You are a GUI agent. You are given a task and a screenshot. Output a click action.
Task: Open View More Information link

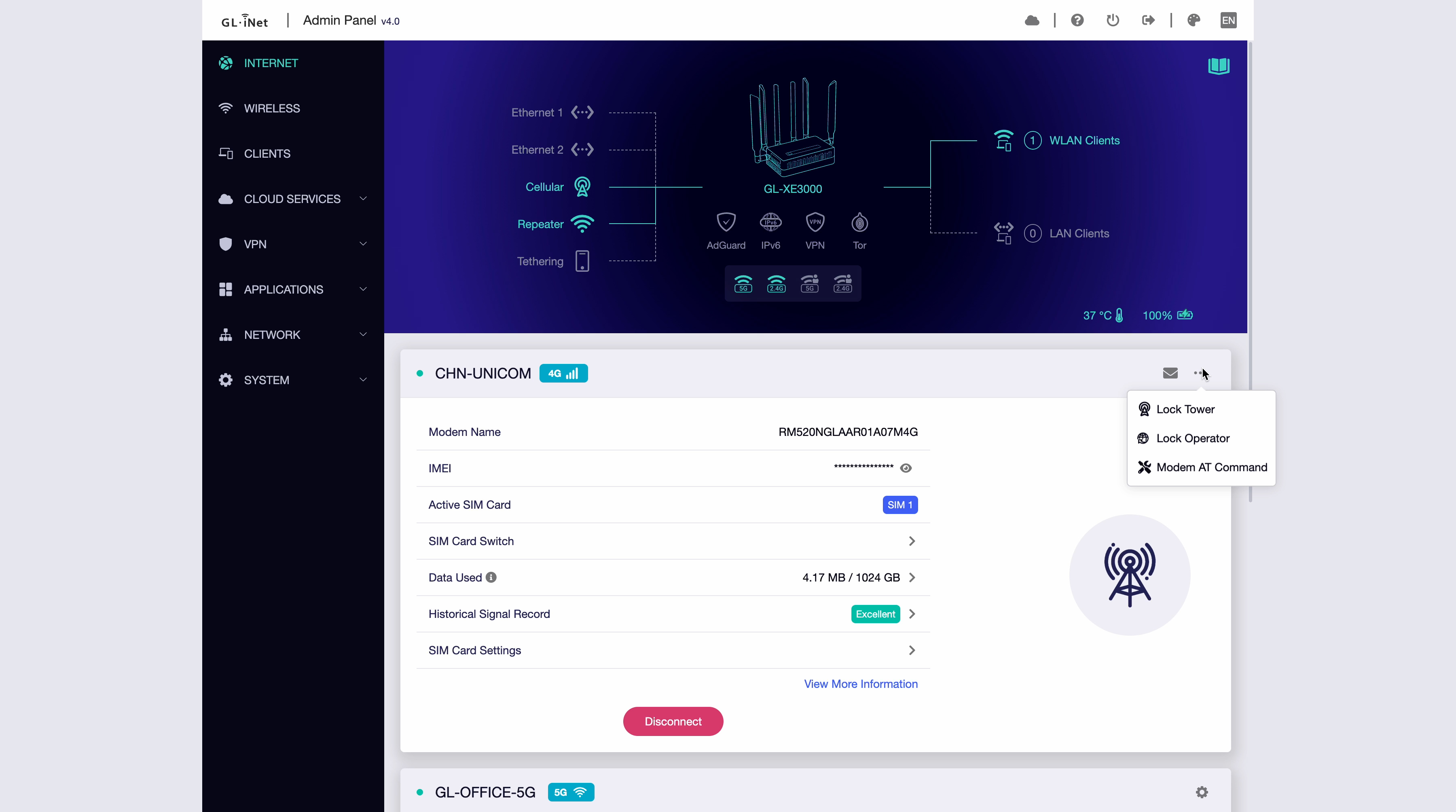pos(861,684)
